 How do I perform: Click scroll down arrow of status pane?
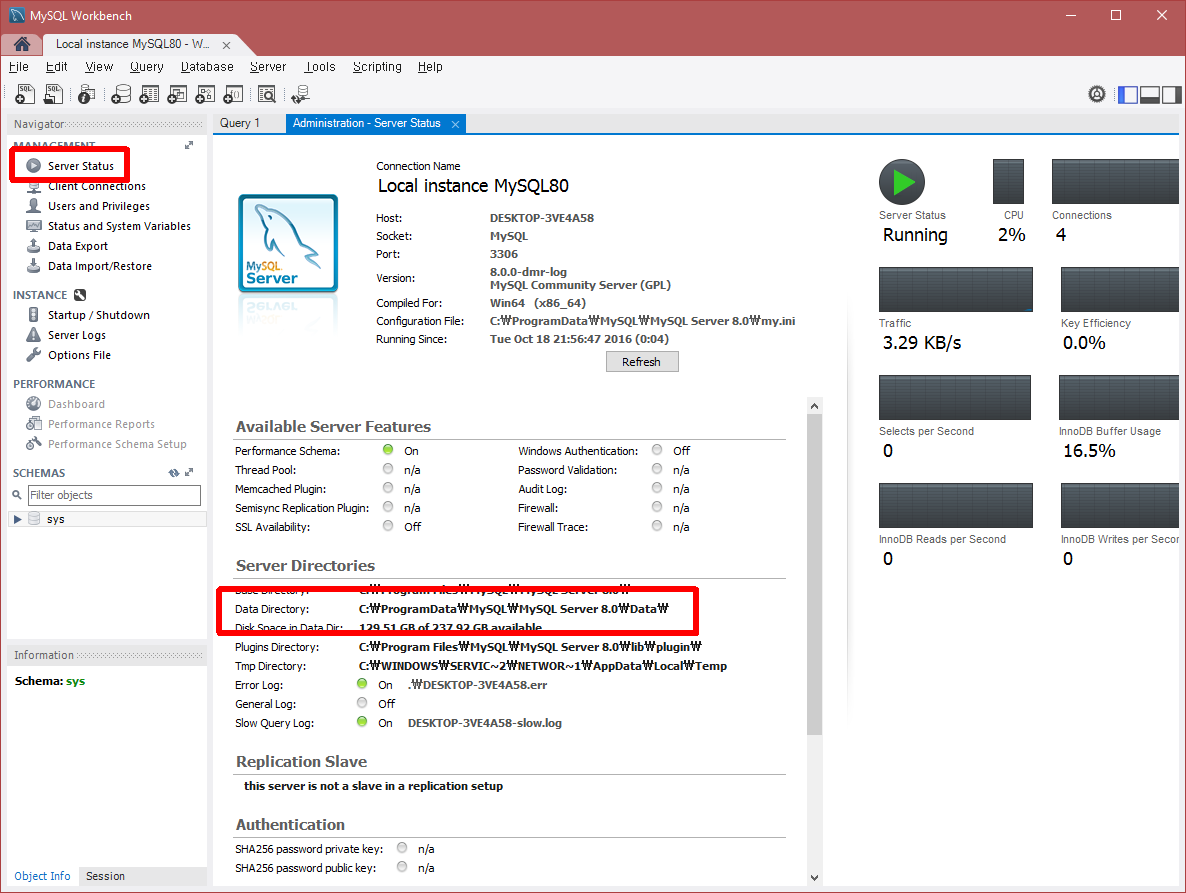pos(815,878)
